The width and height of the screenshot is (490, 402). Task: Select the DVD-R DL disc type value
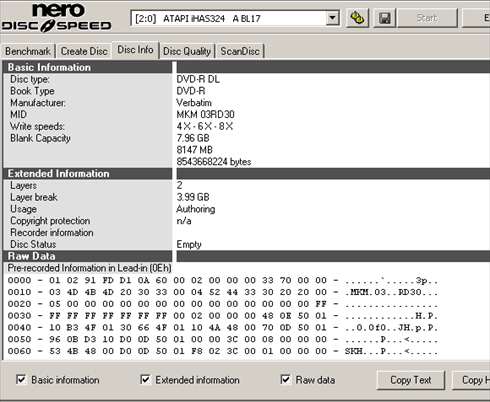click(x=198, y=79)
